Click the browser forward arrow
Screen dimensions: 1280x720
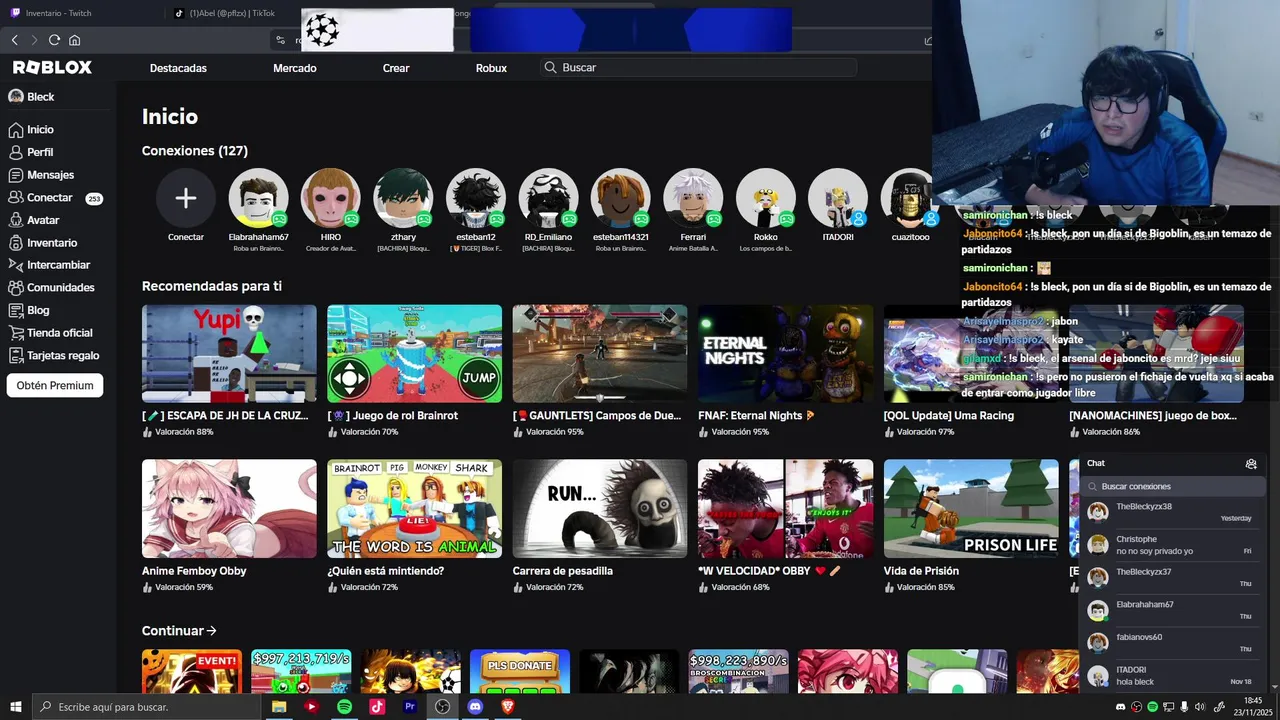(x=34, y=40)
